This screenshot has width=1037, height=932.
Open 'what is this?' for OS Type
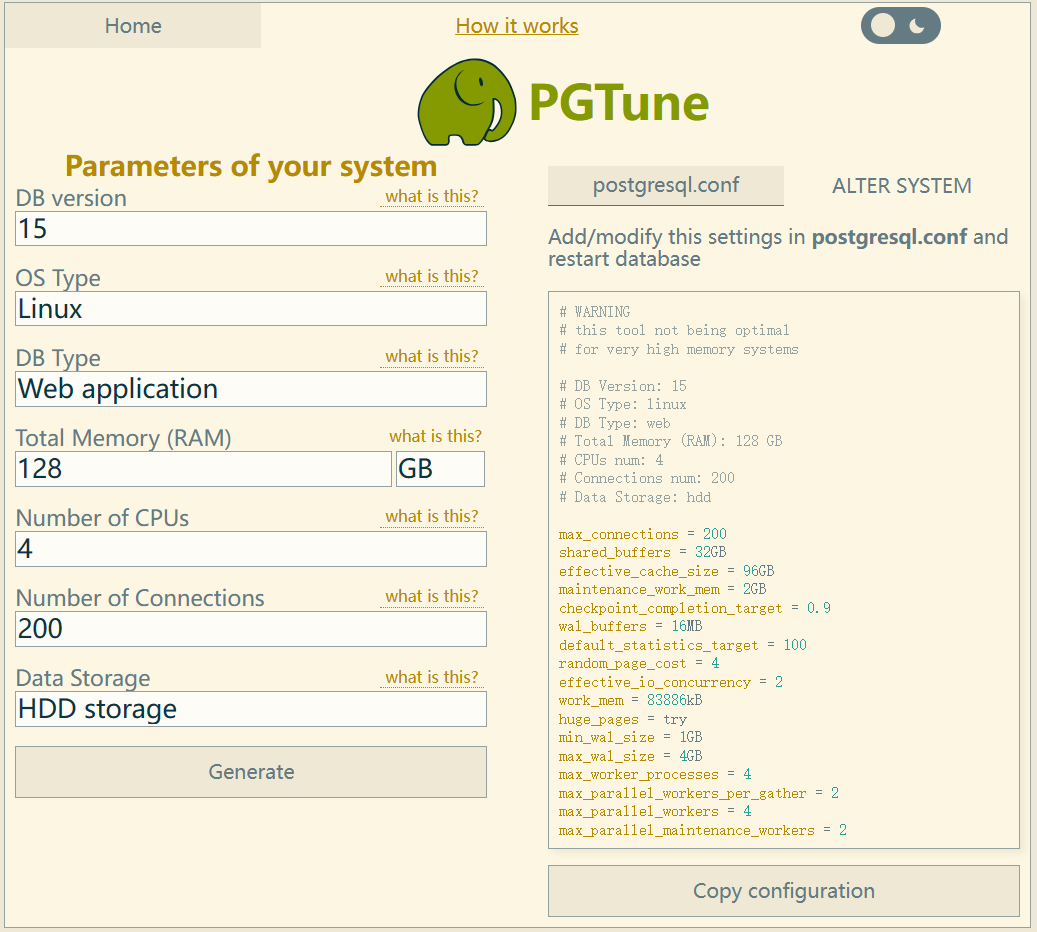(432, 276)
